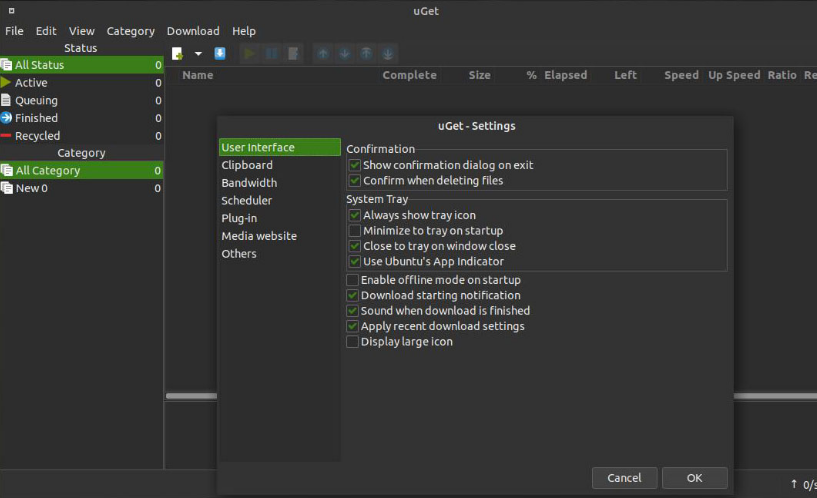Sort by Size column header
The height and width of the screenshot is (498, 817).
(x=479, y=75)
